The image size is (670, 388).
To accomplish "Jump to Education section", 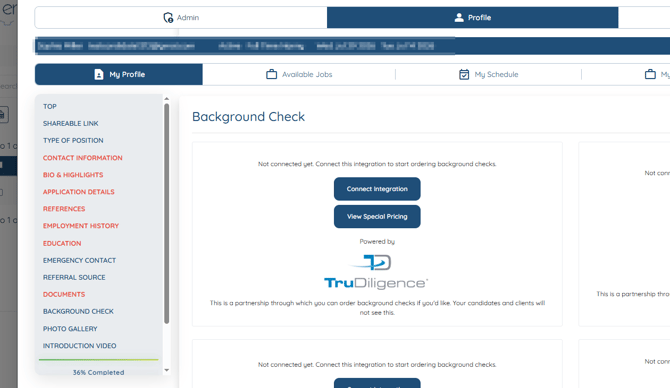I will pyautogui.click(x=62, y=243).
